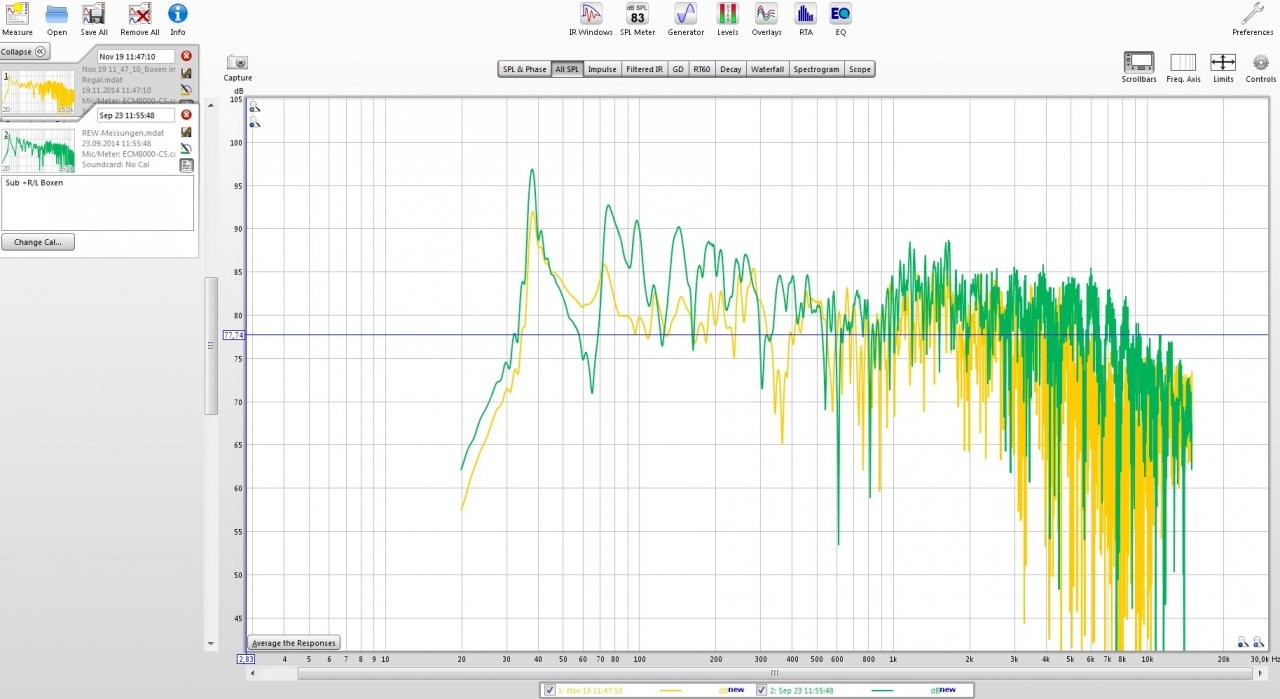Image resolution: width=1280 pixels, height=699 pixels.
Task: Edit the Sep 23 11:55:48 name field
Action: [x=136, y=115]
